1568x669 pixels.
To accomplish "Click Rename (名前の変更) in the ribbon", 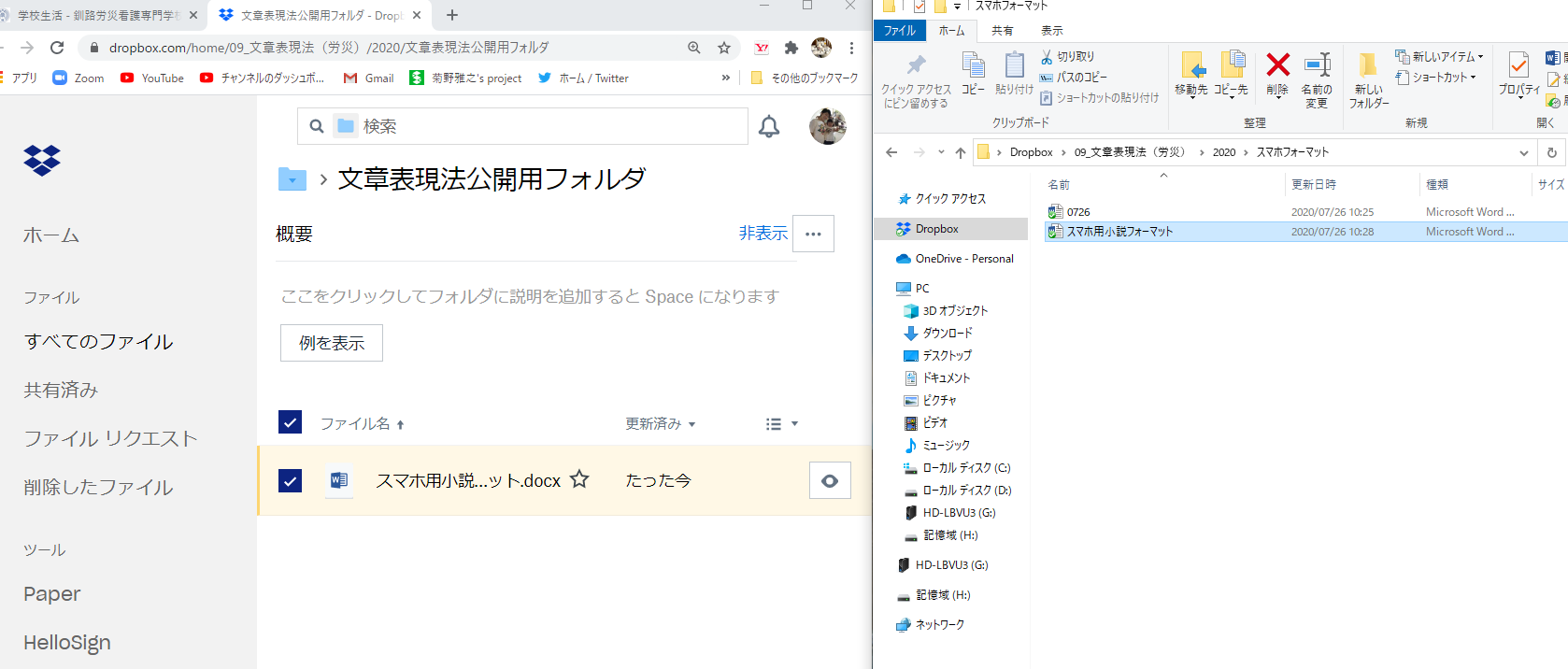I will [x=1317, y=79].
